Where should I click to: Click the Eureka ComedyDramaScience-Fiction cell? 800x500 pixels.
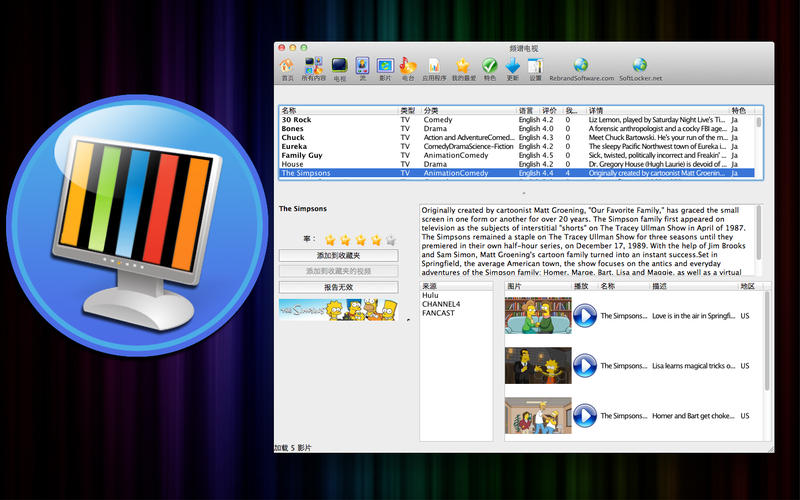[x=468, y=146]
